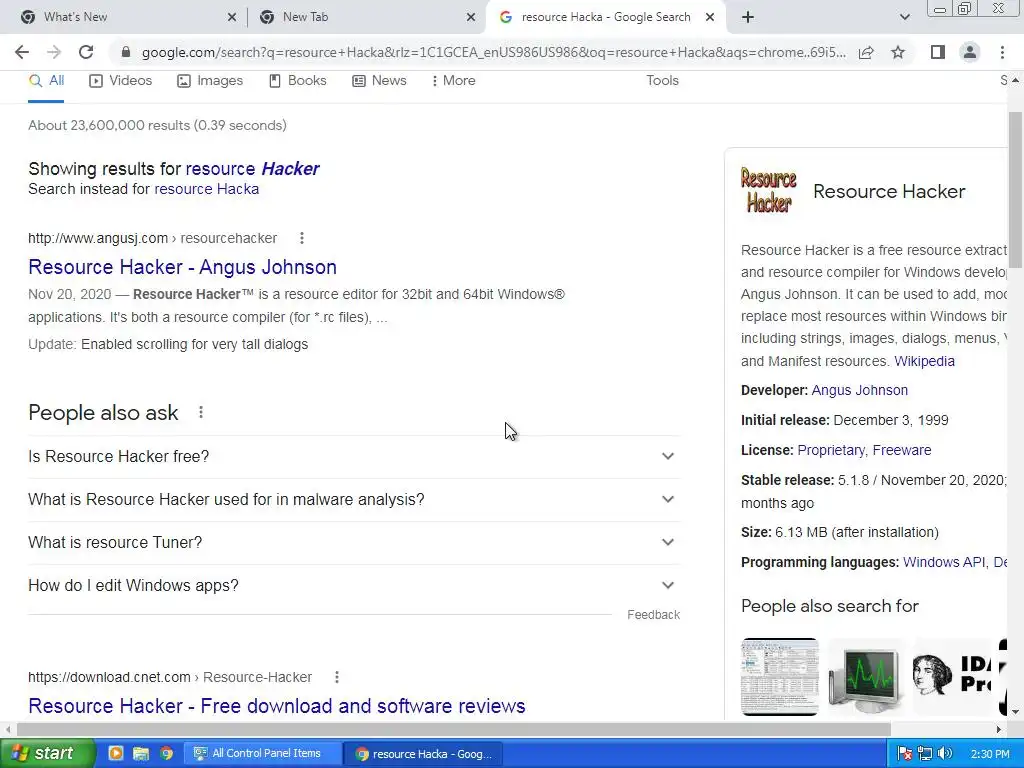Open a new tab with plus button

click(748, 17)
